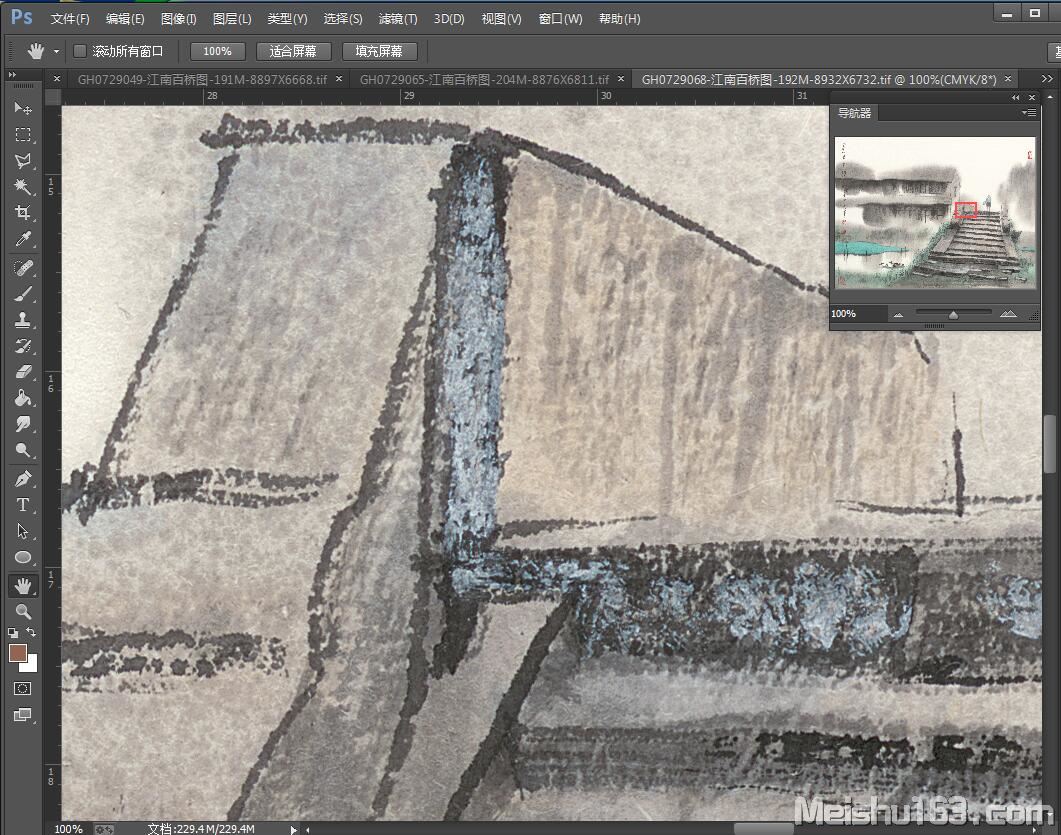This screenshot has height=835, width=1061.
Task: Open the 图层(L) menu
Action: pos(232,19)
